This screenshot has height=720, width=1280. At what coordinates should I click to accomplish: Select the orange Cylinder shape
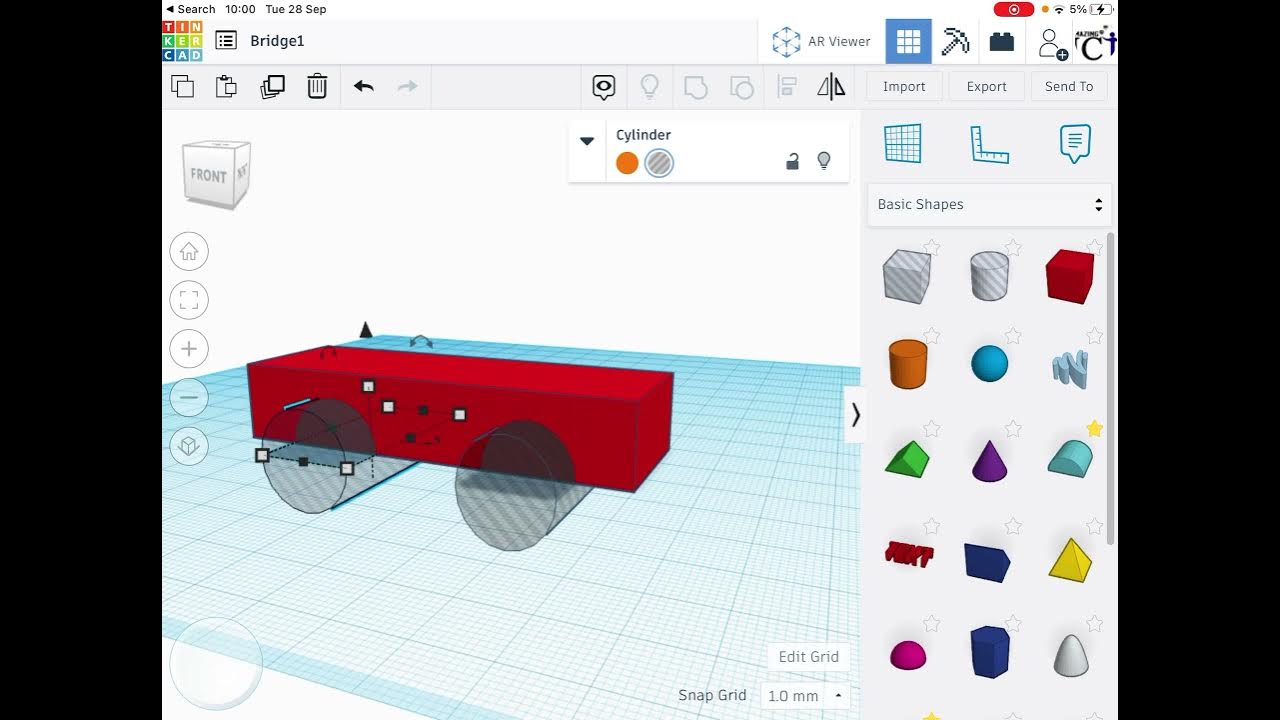(907, 364)
